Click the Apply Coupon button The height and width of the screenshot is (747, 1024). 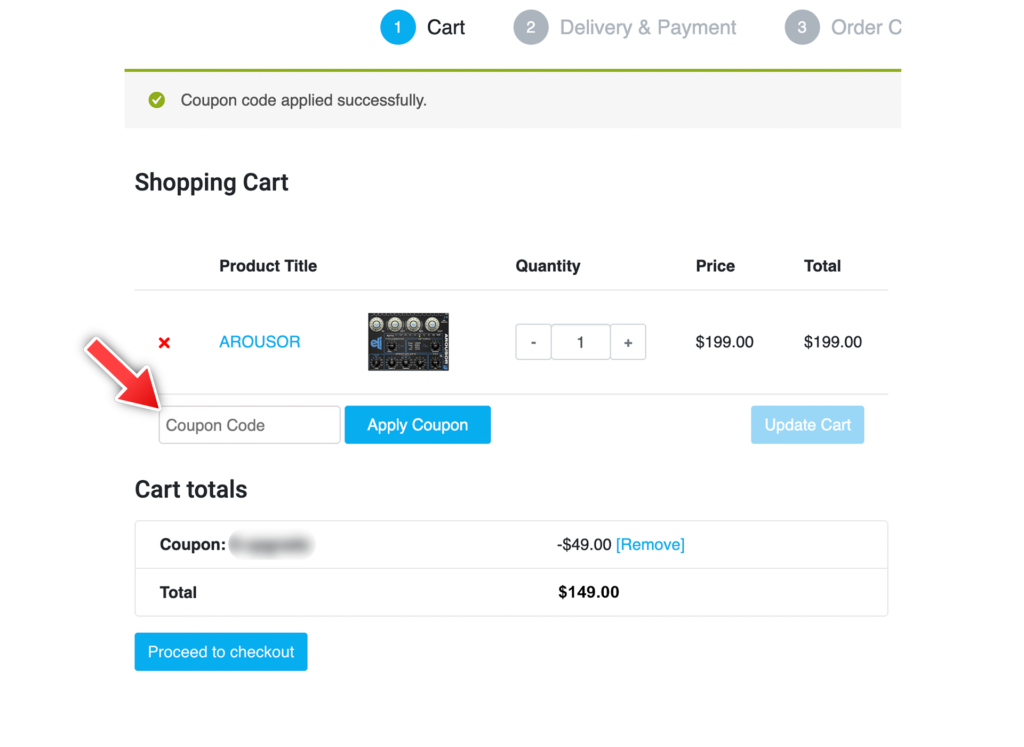coord(418,425)
